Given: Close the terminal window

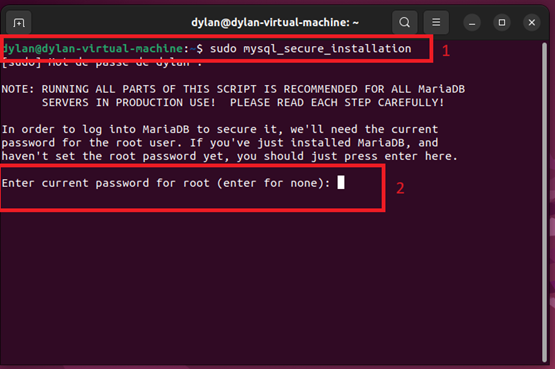Looking at the screenshot, I should 532,23.
